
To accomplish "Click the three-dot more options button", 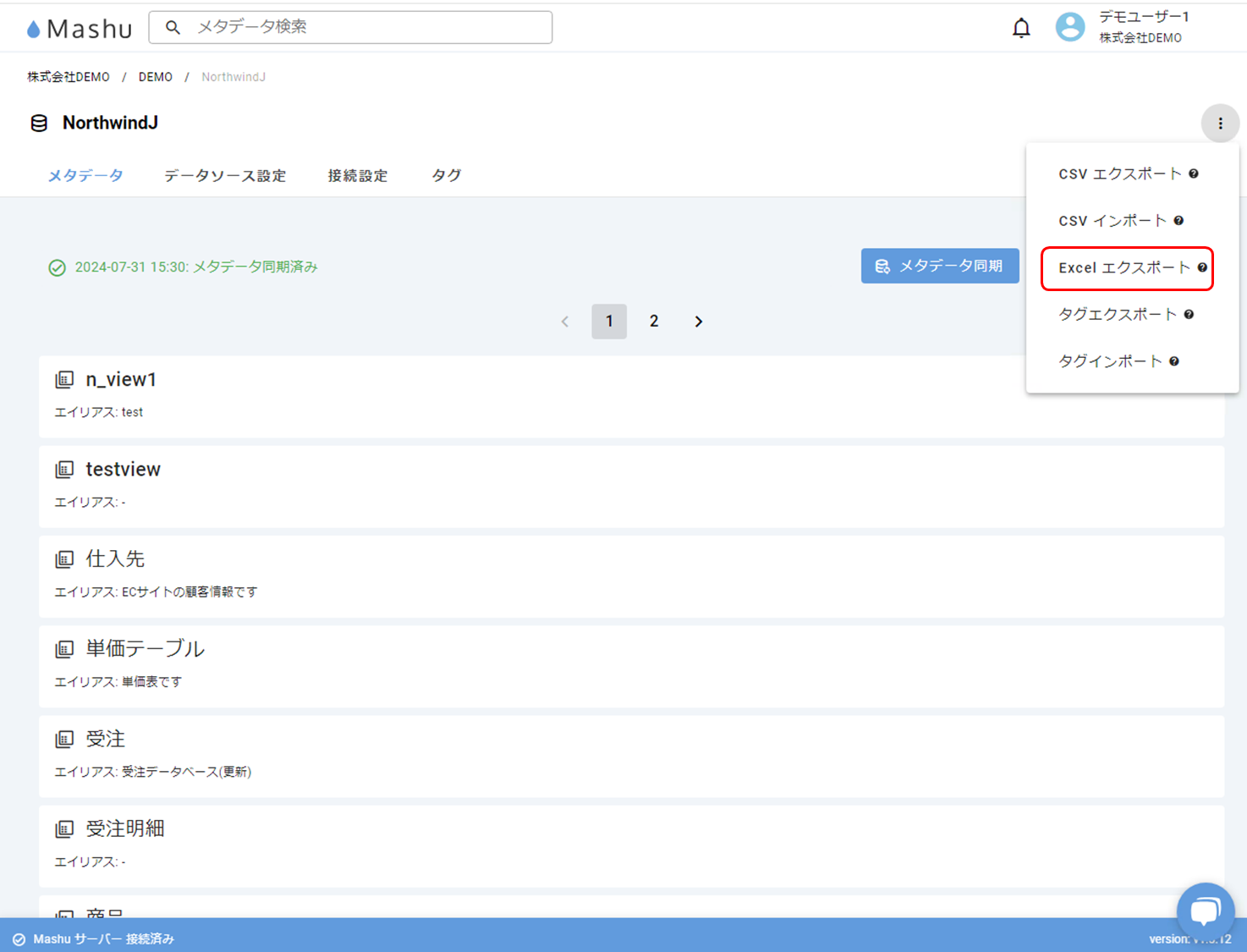I will (1219, 124).
